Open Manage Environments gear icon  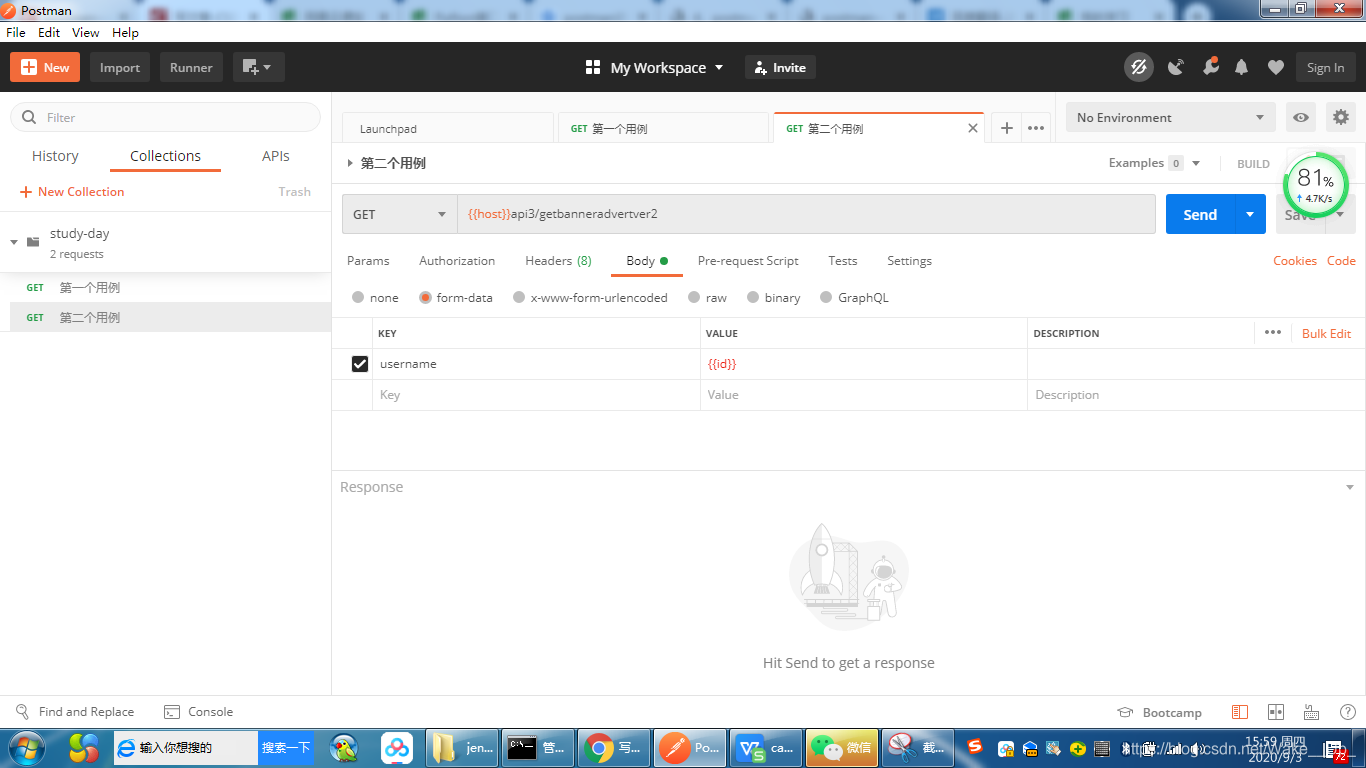click(x=1341, y=117)
